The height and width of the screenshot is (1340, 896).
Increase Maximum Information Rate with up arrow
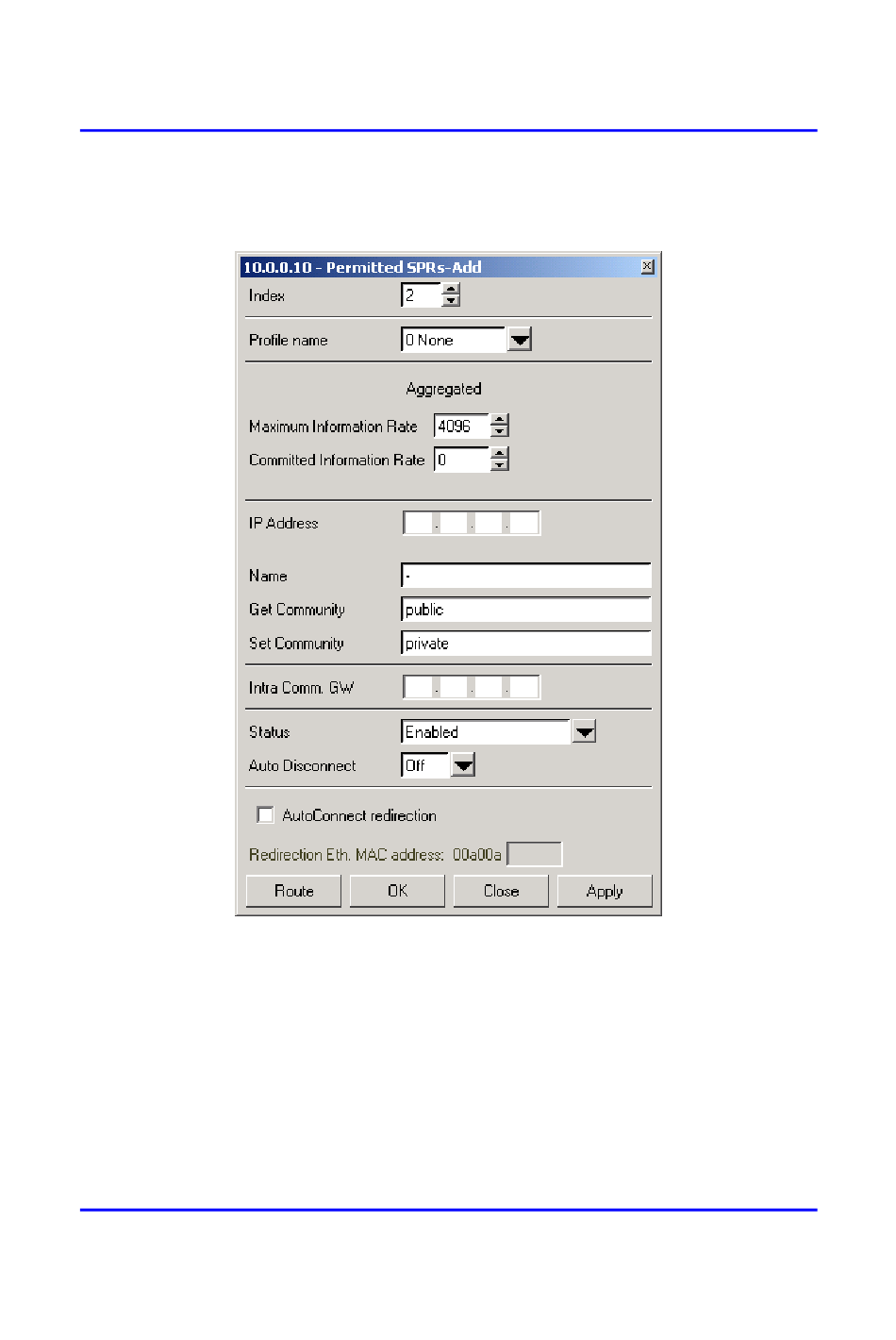(x=500, y=420)
